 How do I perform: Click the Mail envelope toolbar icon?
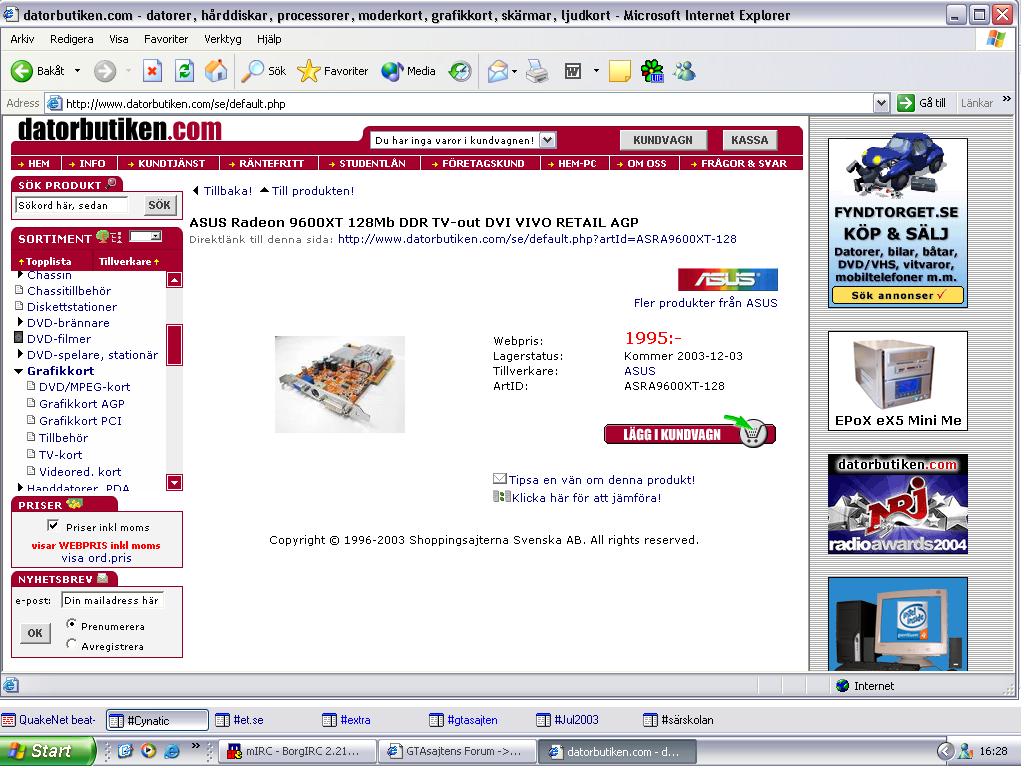[498, 71]
